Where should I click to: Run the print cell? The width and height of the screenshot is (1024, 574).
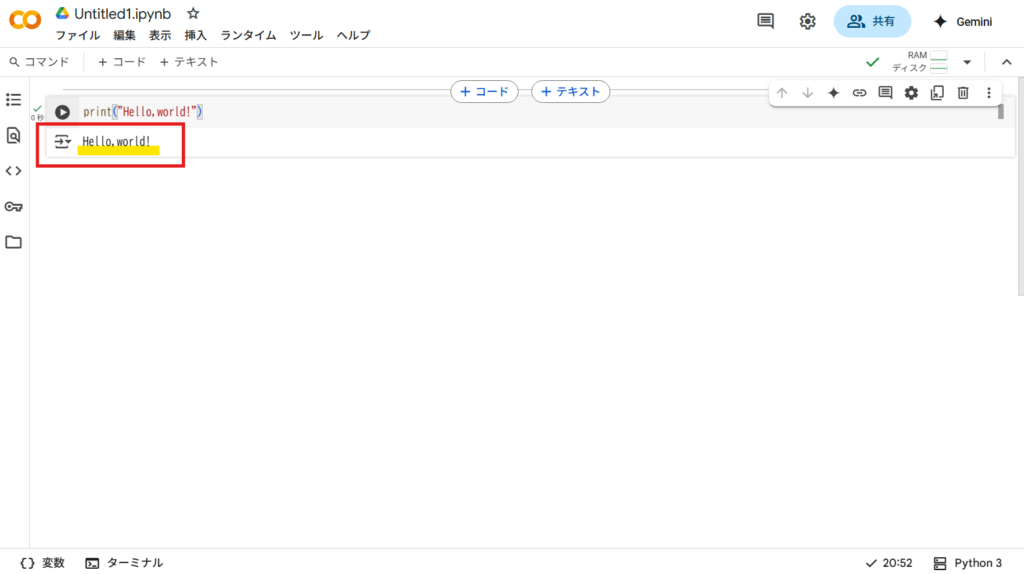[62, 112]
